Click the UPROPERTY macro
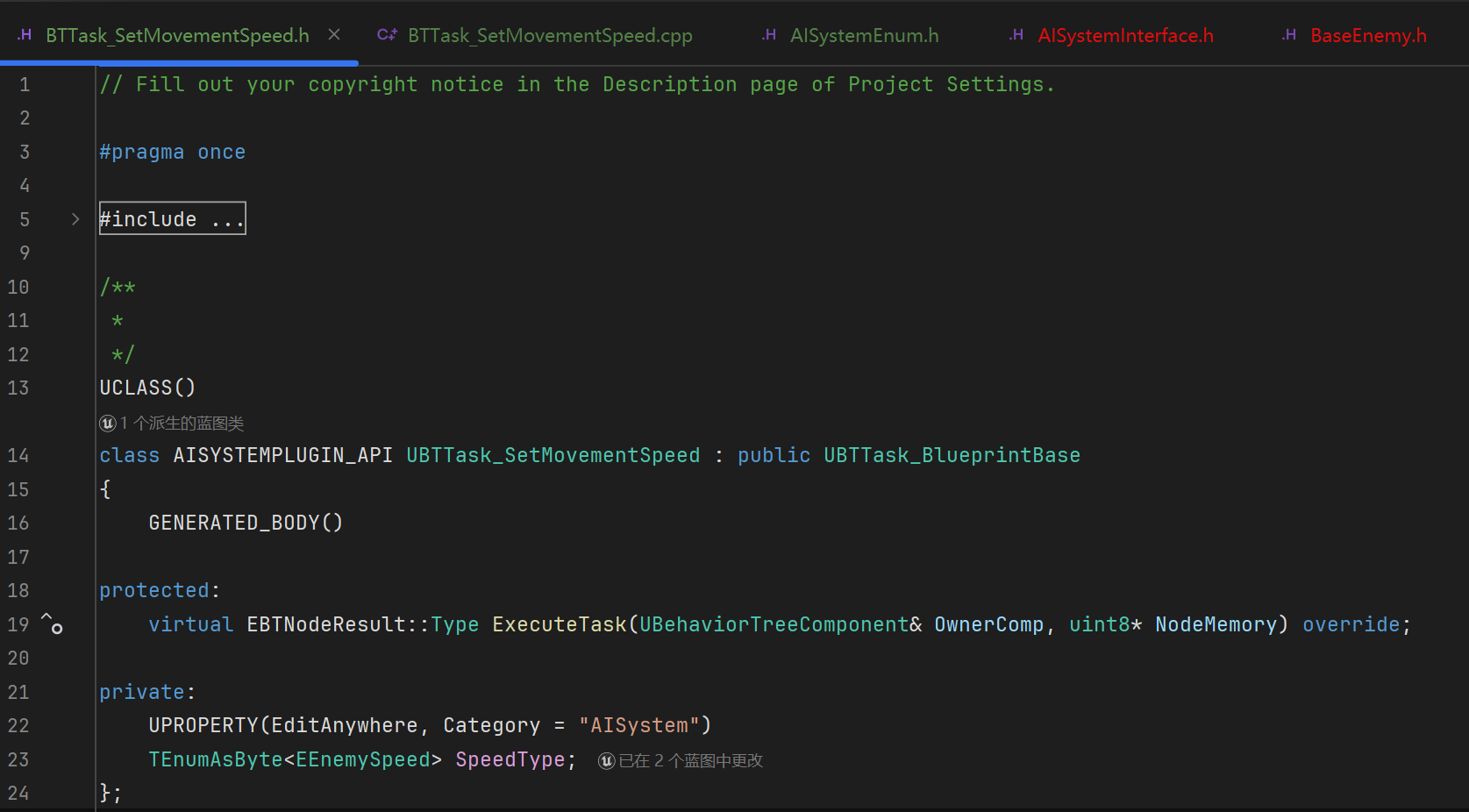The height and width of the screenshot is (812, 1469). coord(203,725)
